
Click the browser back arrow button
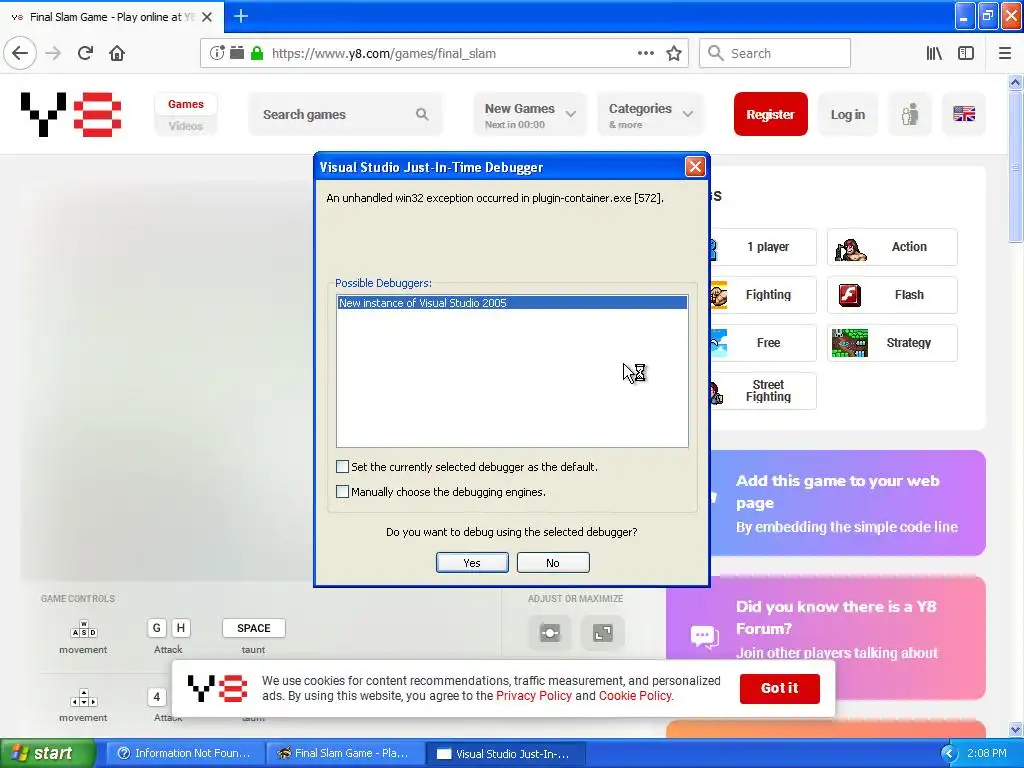[20, 54]
